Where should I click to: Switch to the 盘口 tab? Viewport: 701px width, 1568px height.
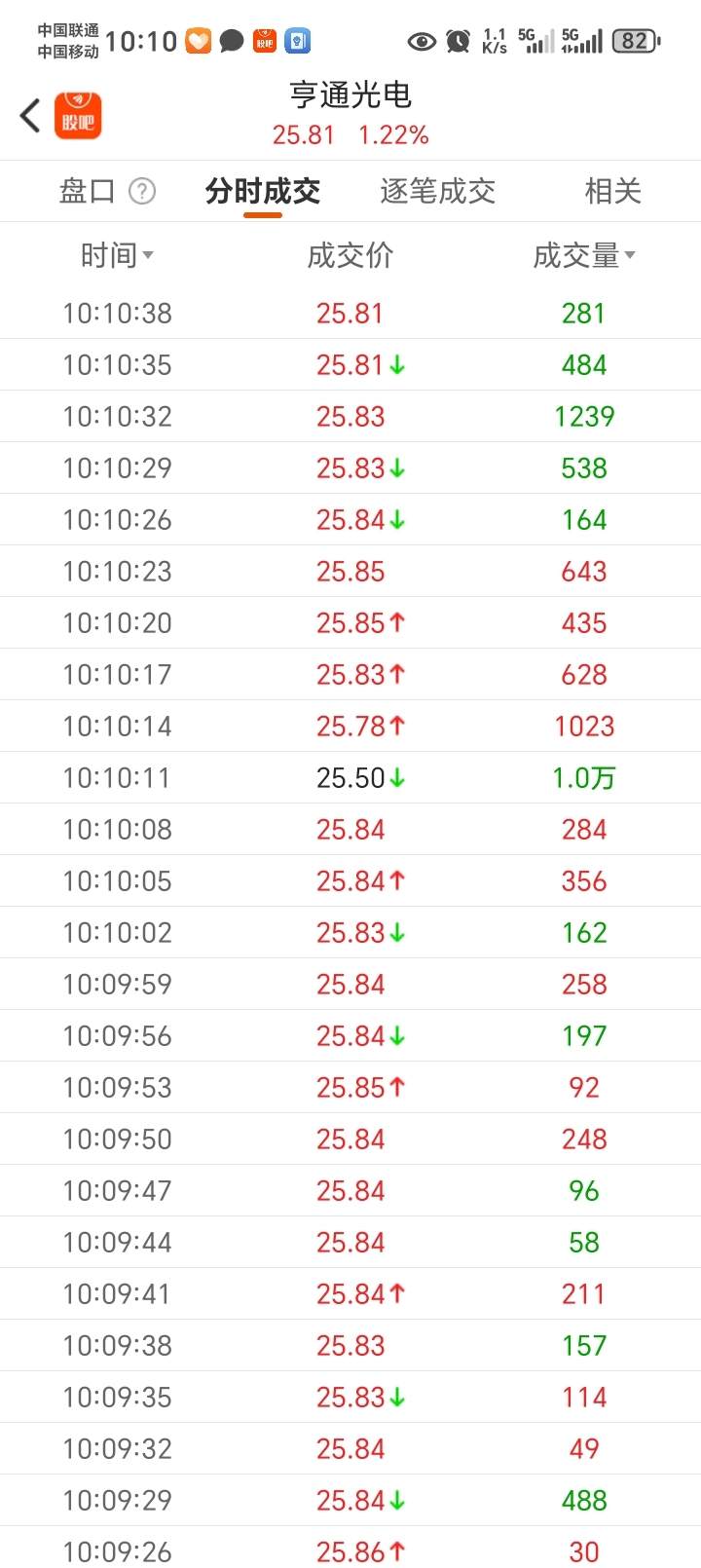click(88, 191)
